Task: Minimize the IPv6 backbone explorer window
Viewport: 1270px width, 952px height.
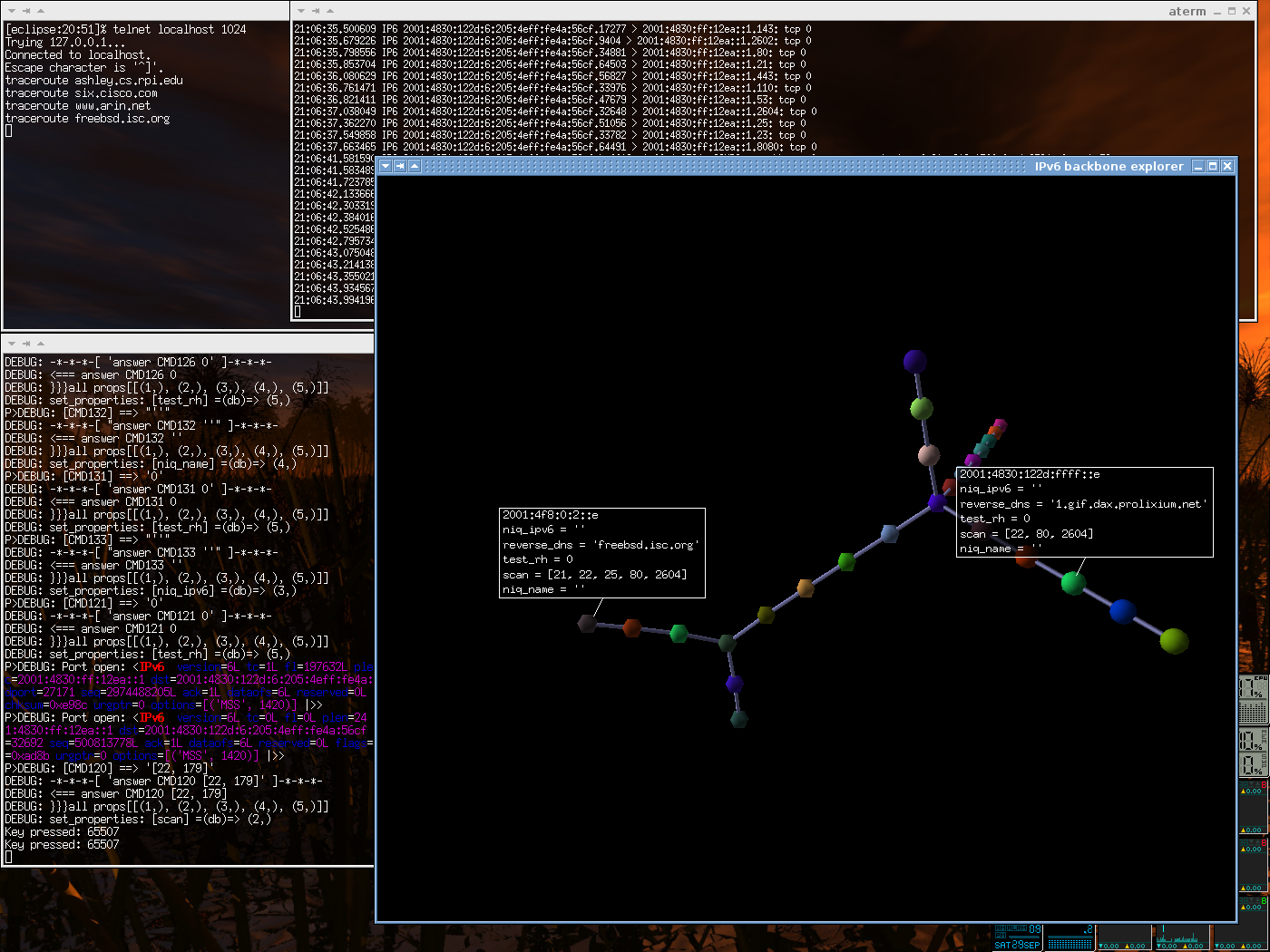Action: click(1198, 167)
